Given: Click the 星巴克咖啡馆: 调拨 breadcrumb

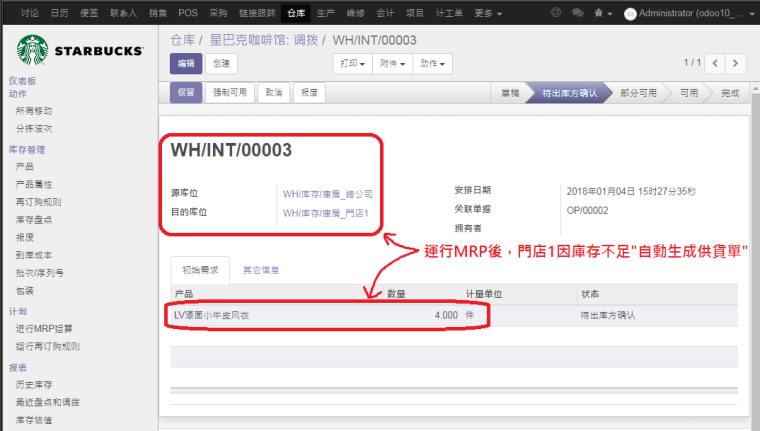Looking at the screenshot, I should point(264,40).
